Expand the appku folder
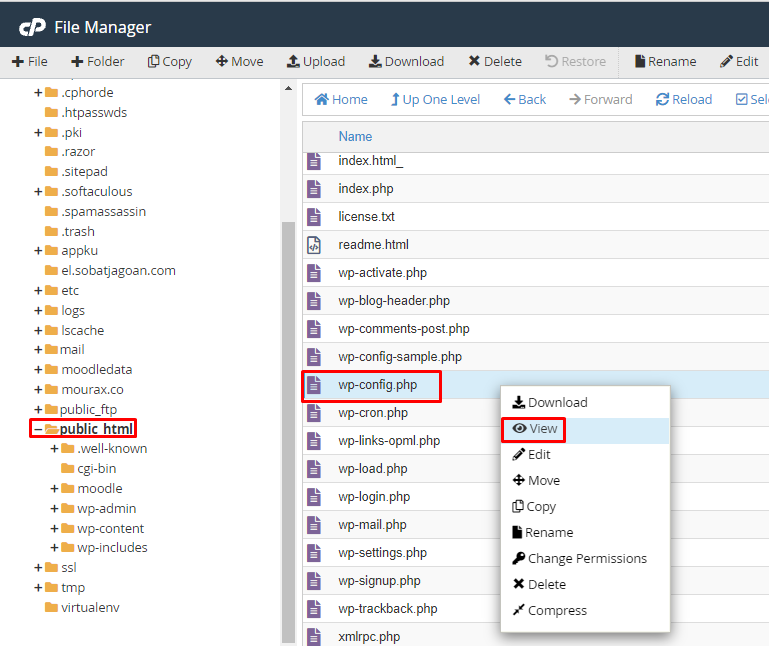Image resolution: width=769 pixels, height=646 pixels. 38,251
